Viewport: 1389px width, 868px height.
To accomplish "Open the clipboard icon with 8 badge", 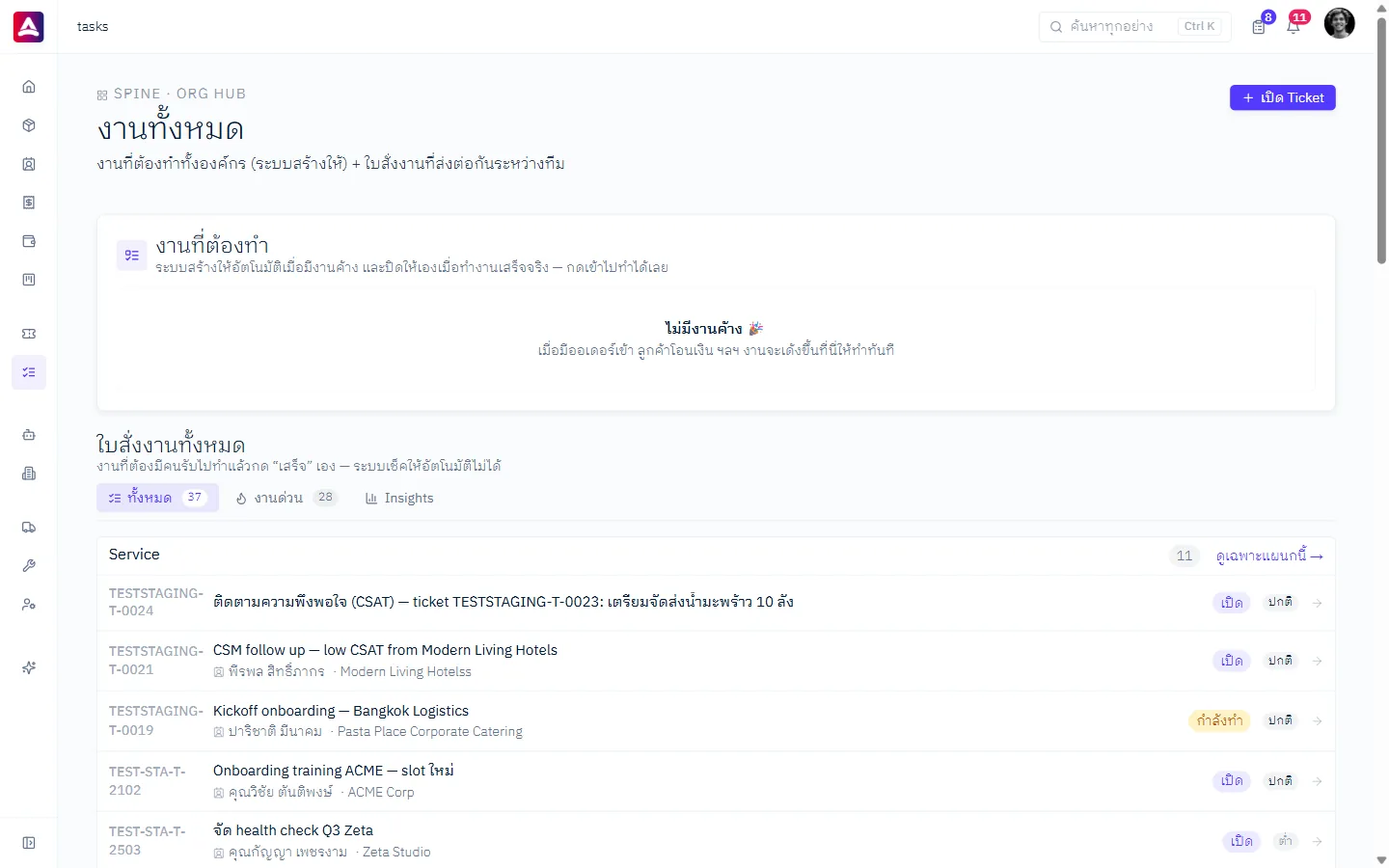I will (1259, 26).
